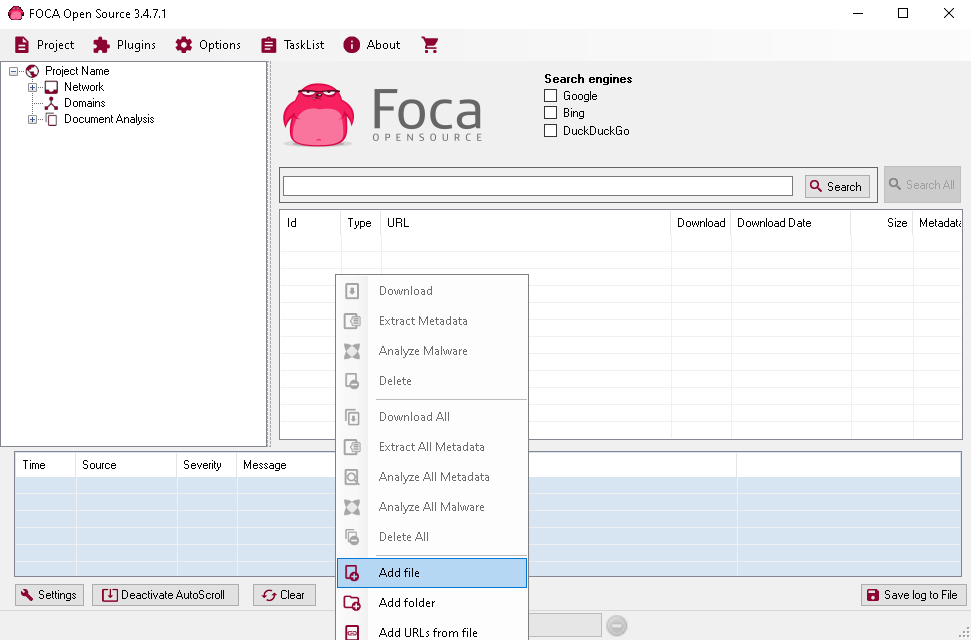The height and width of the screenshot is (640, 971).
Task: Click the shopping cart icon in menu bar
Action: [x=430, y=45]
